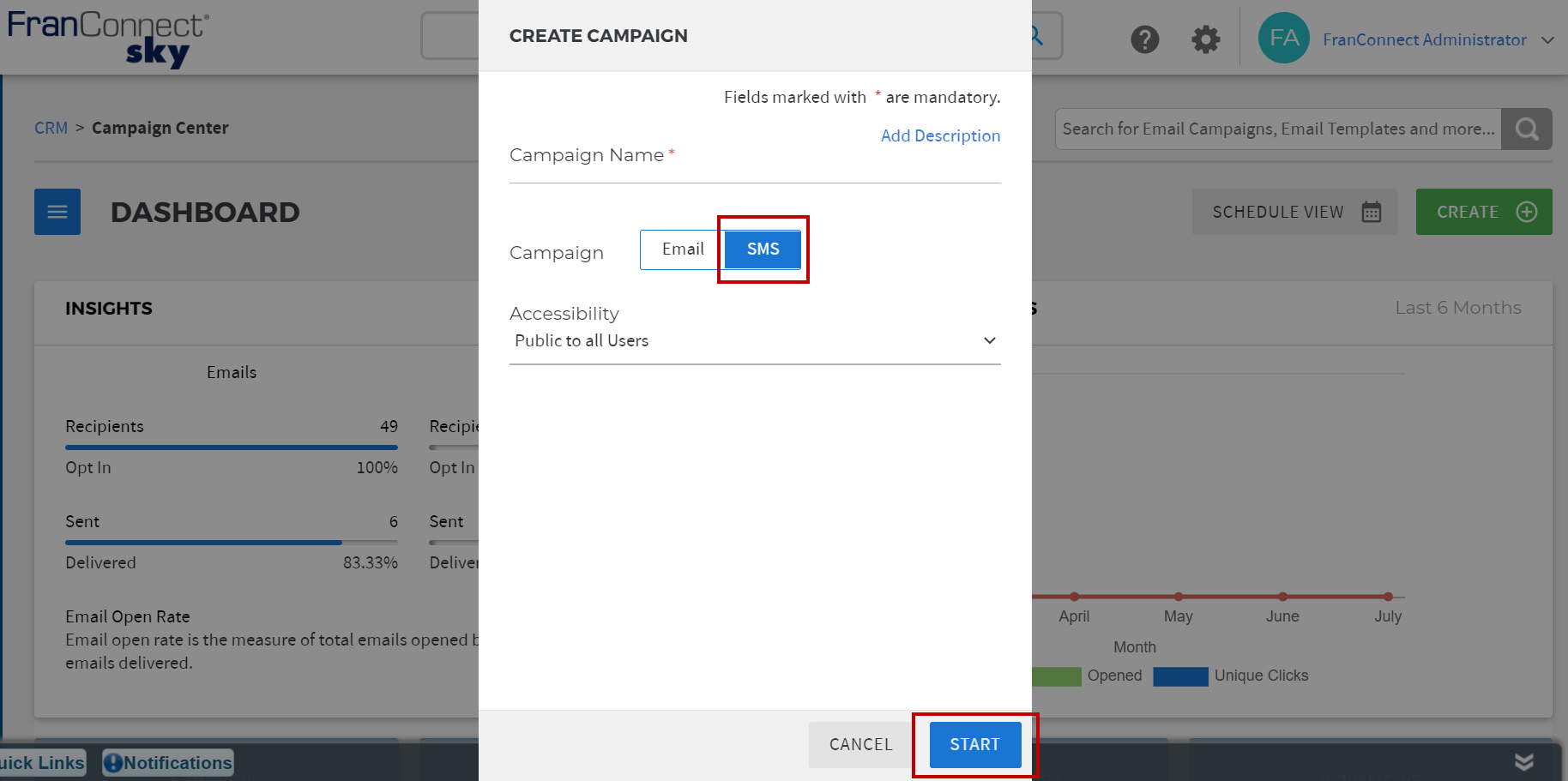This screenshot has height=781, width=1568.
Task: Click the calendar icon in Schedule View
Action: [1371, 212]
